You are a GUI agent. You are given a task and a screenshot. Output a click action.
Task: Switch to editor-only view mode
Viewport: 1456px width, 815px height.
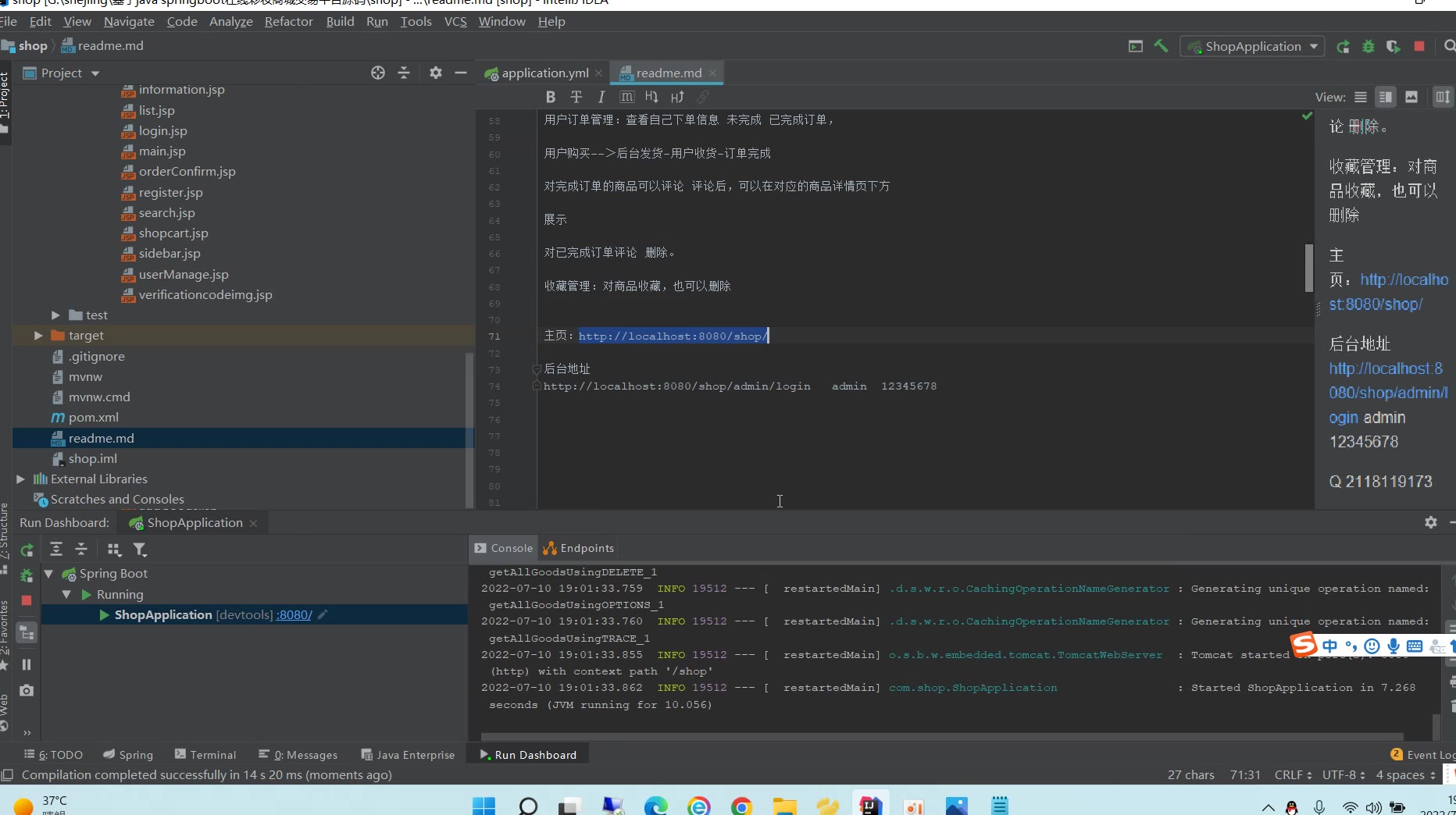pyautogui.click(x=1360, y=97)
